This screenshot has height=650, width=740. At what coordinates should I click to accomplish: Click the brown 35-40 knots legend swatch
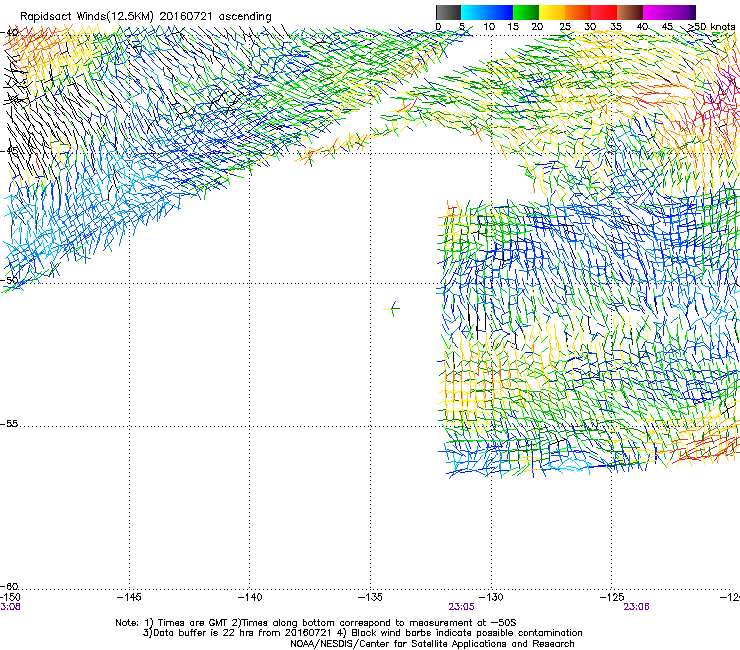pos(630,12)
